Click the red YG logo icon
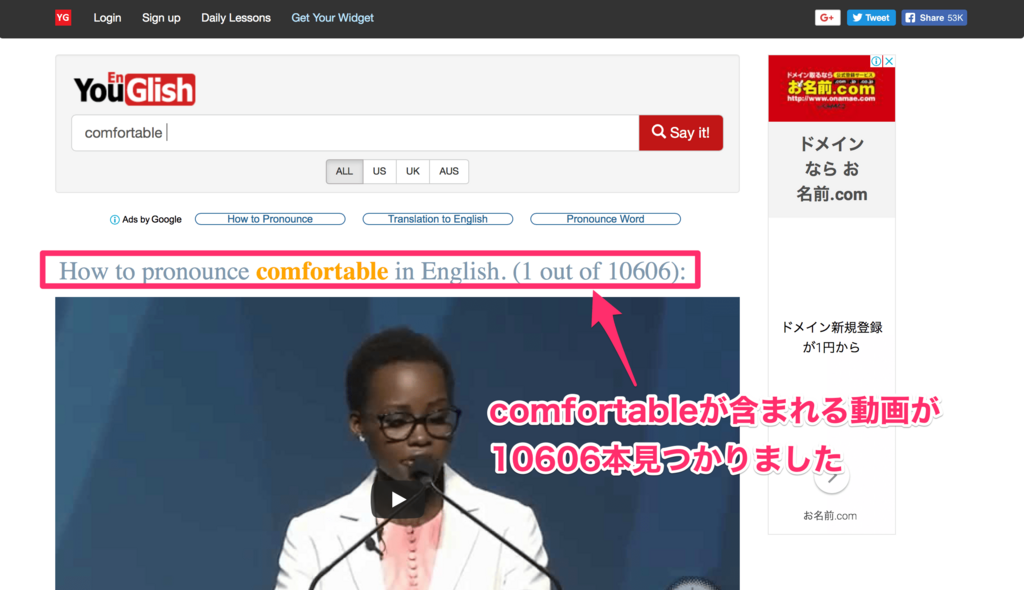1024x590 pixels. coord(63,18)
